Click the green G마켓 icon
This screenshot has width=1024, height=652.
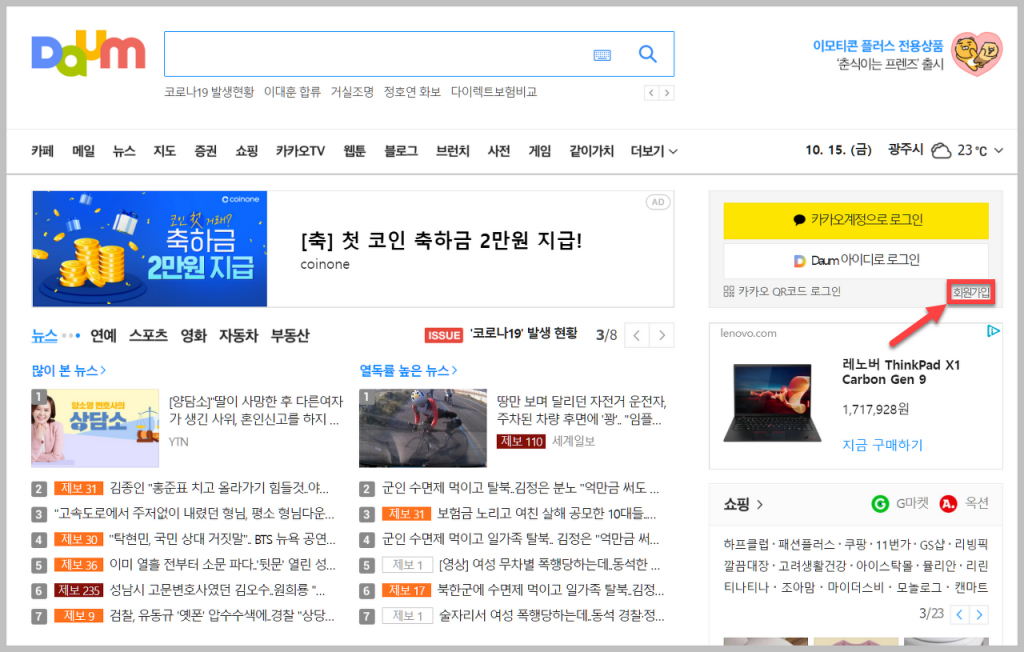880,504
